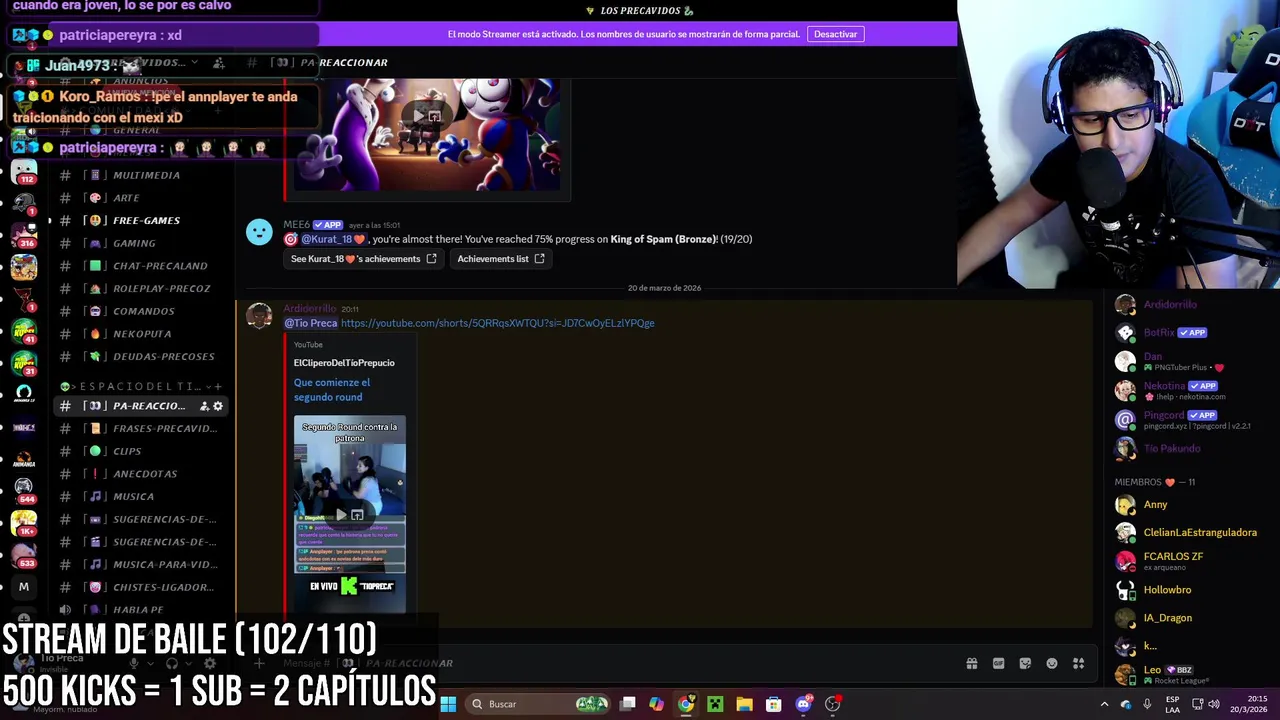Open the apps launcher icon in chat bar

(x=1078, y=663)
